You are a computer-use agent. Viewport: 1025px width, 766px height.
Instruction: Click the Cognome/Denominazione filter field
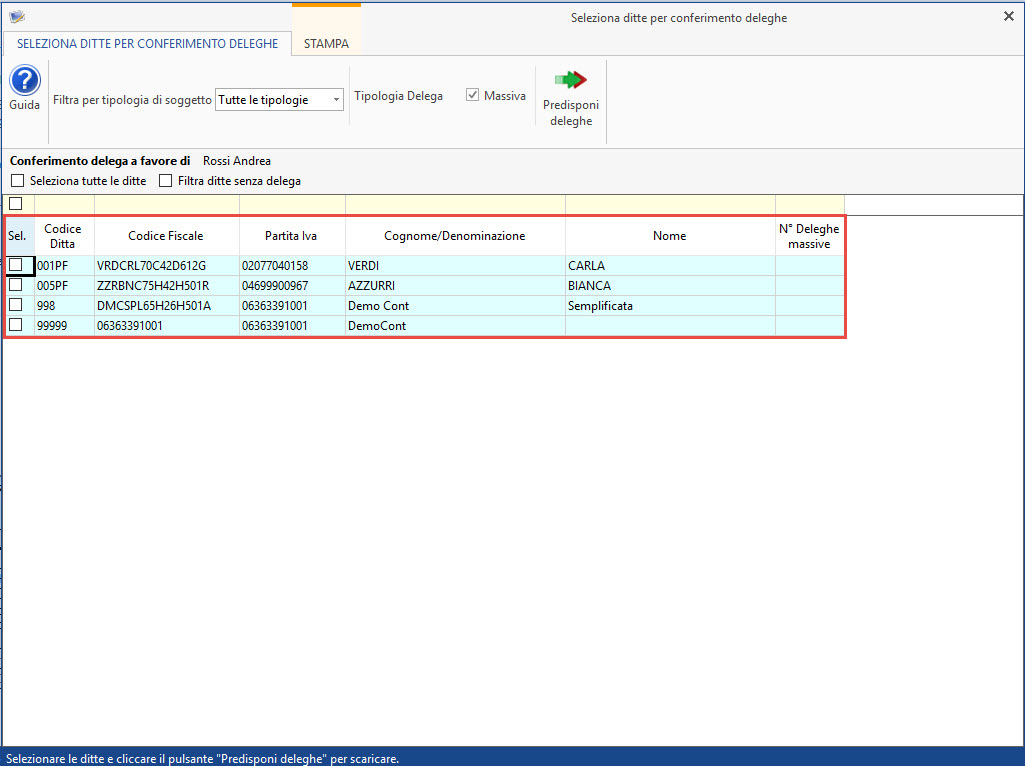tap(455, 204)
